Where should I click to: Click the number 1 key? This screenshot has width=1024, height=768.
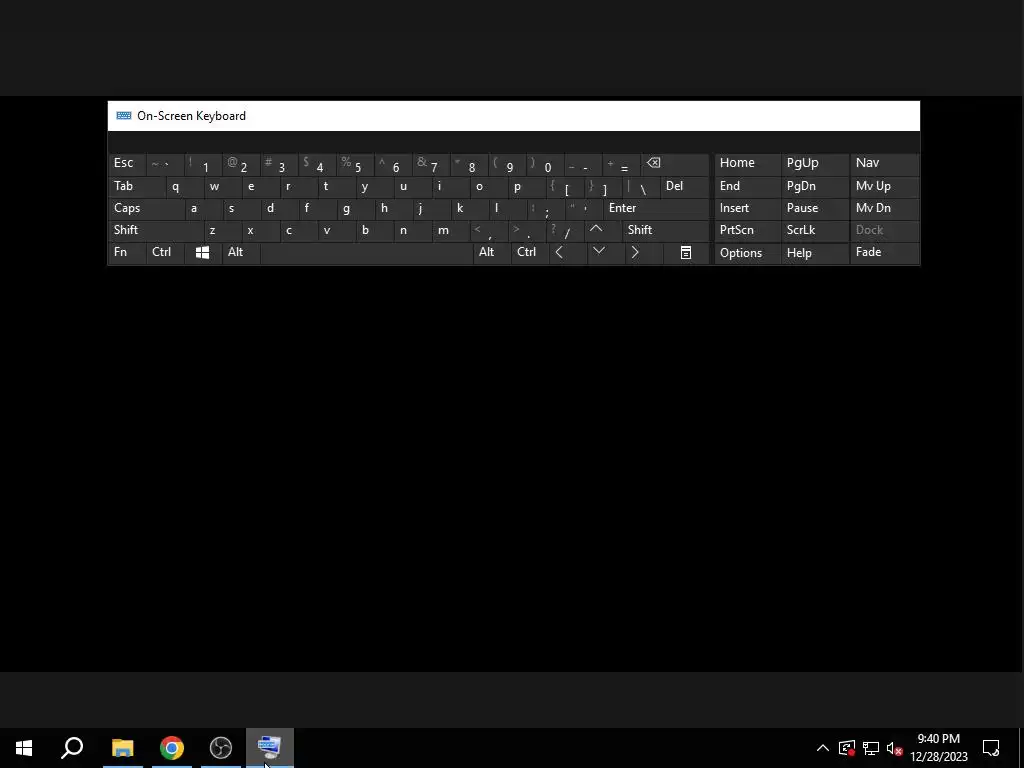(x=202, y=163)
